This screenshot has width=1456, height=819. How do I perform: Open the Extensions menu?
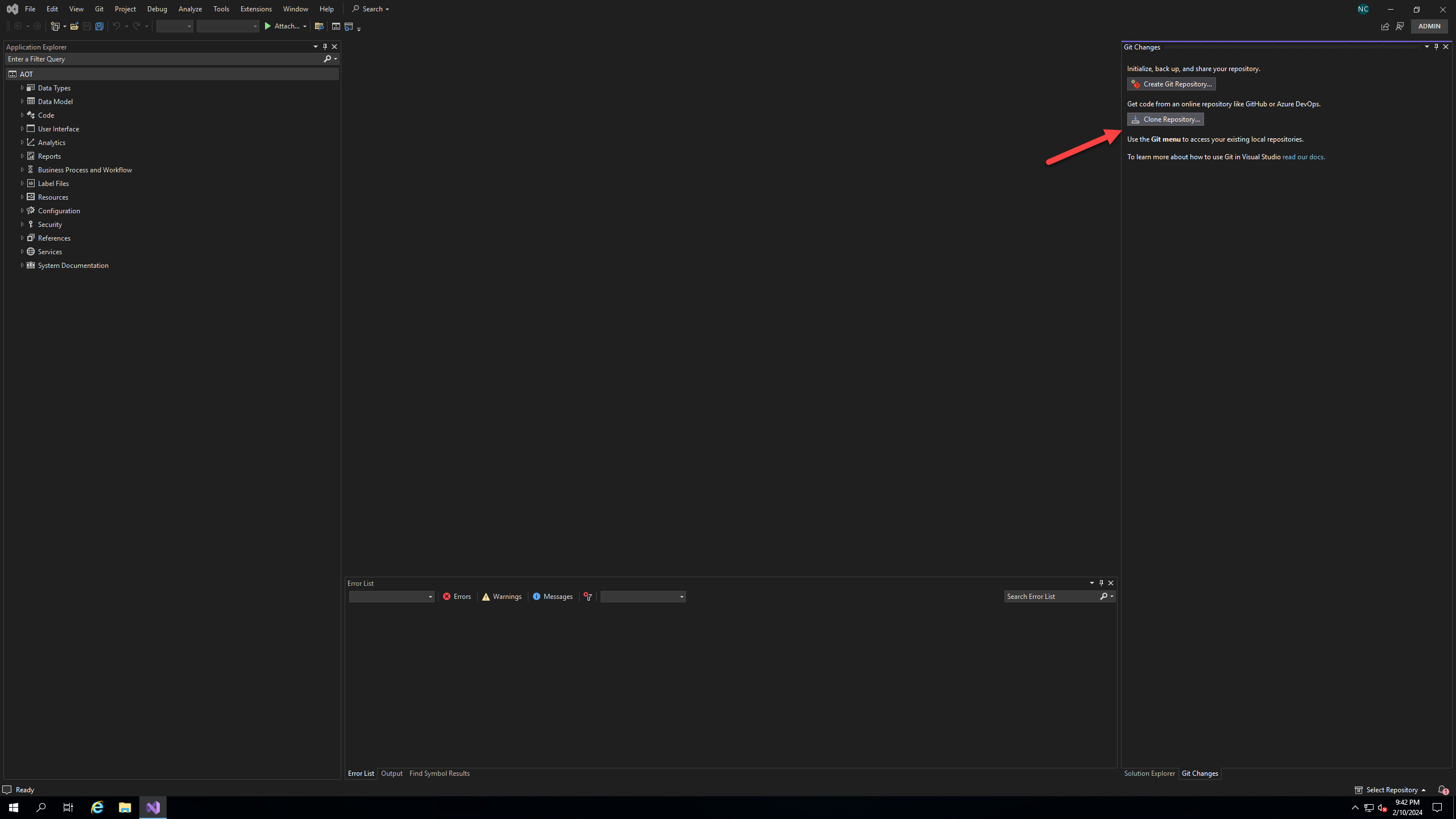point(256,9)
